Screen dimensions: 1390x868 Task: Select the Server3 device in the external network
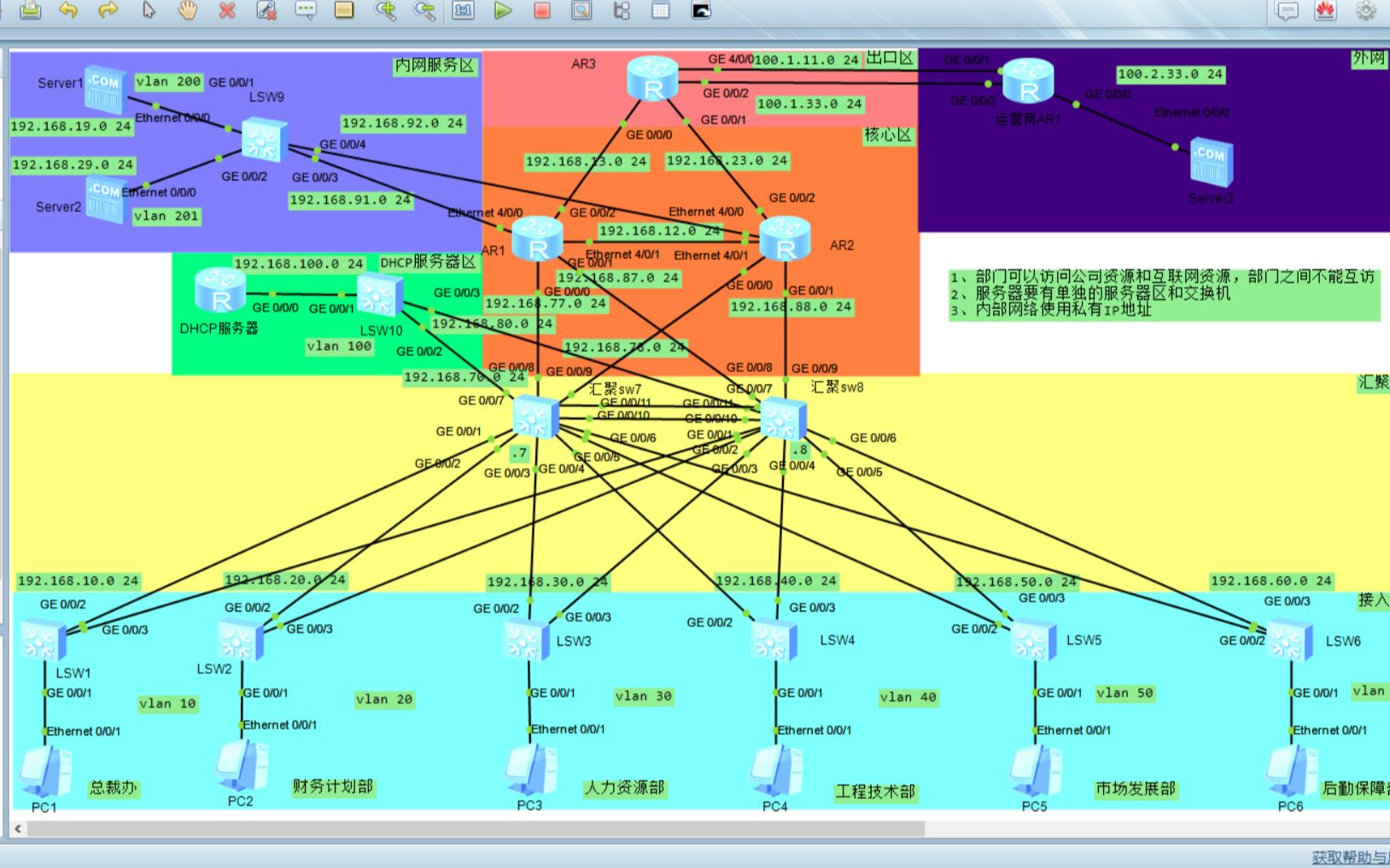click(1212, 162)
